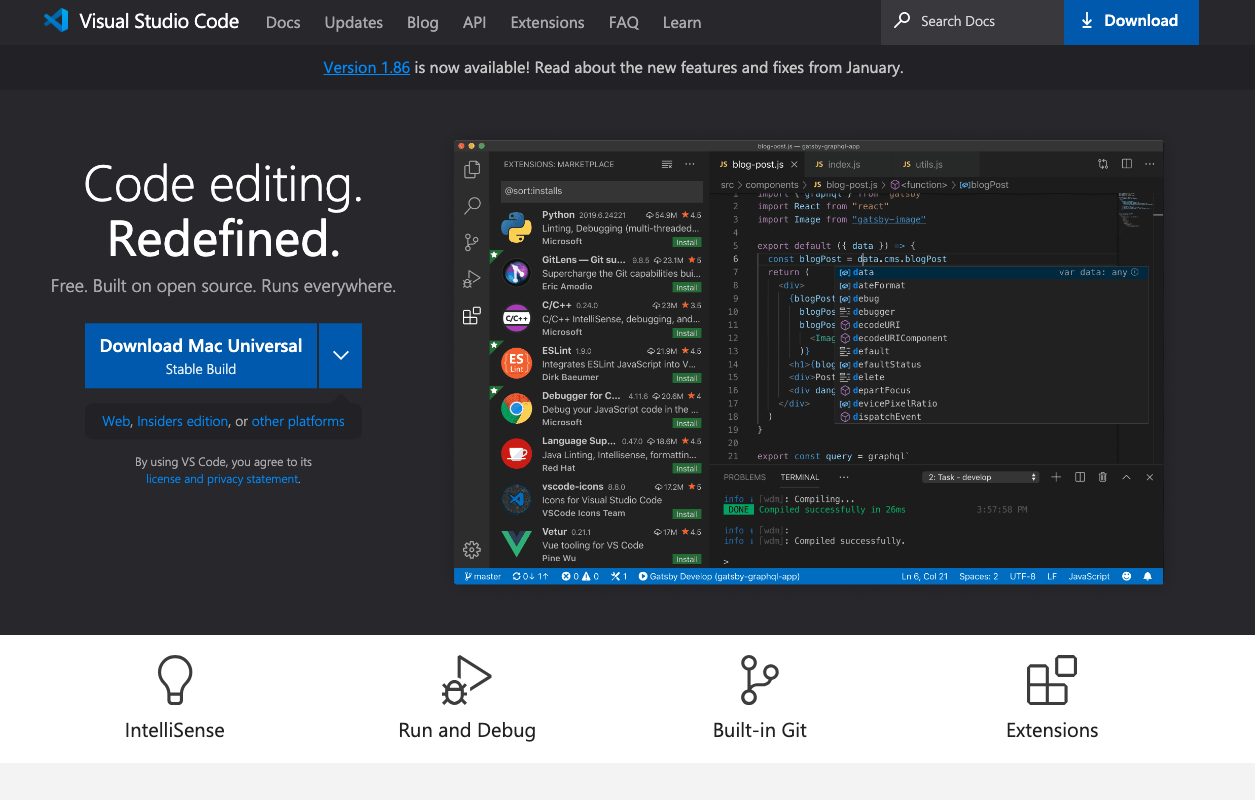The width and height of the screenshot is (1255, 800).
Task: Click the @sort:installs extension search box
Action: pyautogui.click(x=602, y=190)
